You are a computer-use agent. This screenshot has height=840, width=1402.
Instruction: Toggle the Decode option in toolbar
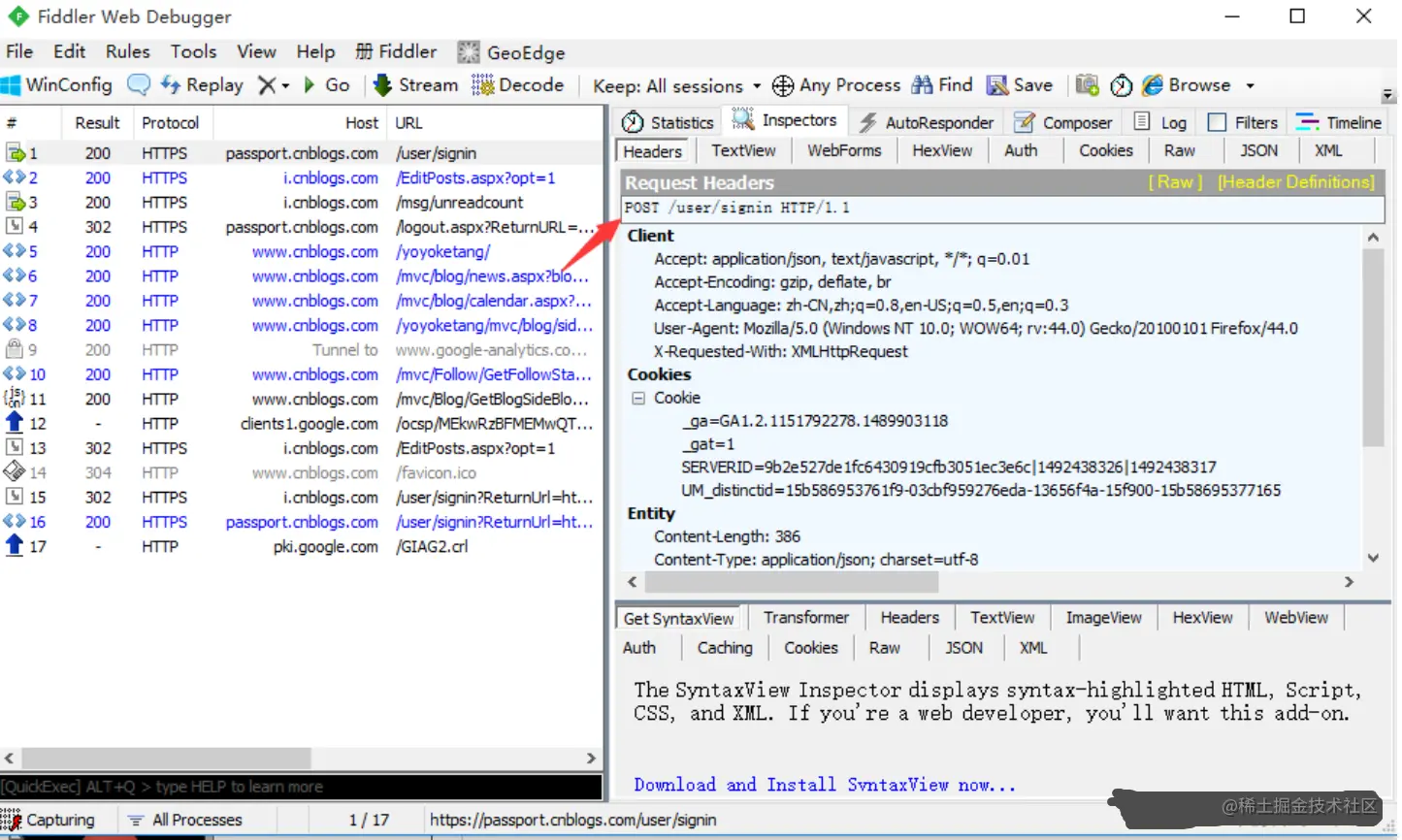pos(518,85)
